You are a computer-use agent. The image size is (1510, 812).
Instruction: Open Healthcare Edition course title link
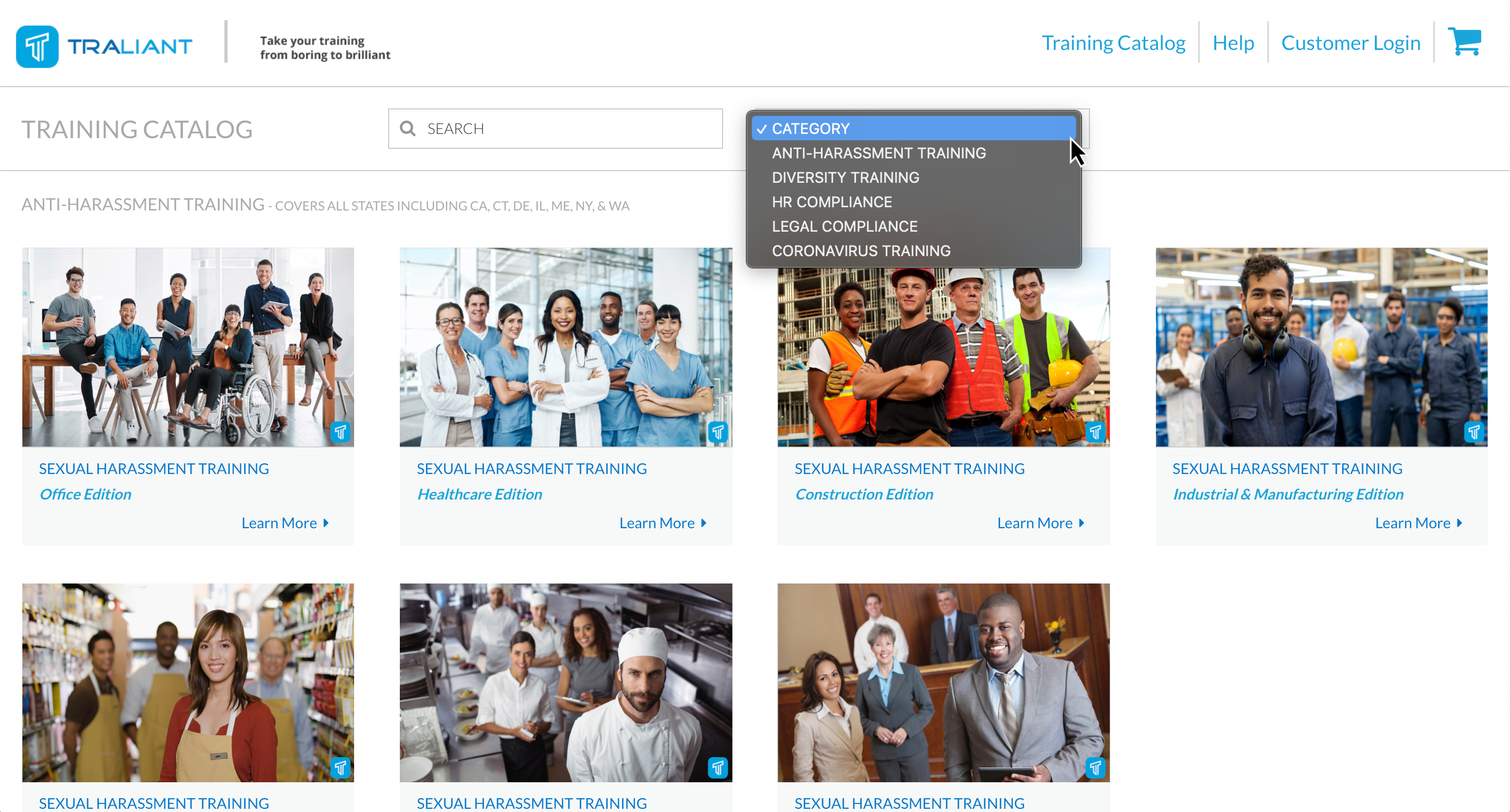pos(532,469)
